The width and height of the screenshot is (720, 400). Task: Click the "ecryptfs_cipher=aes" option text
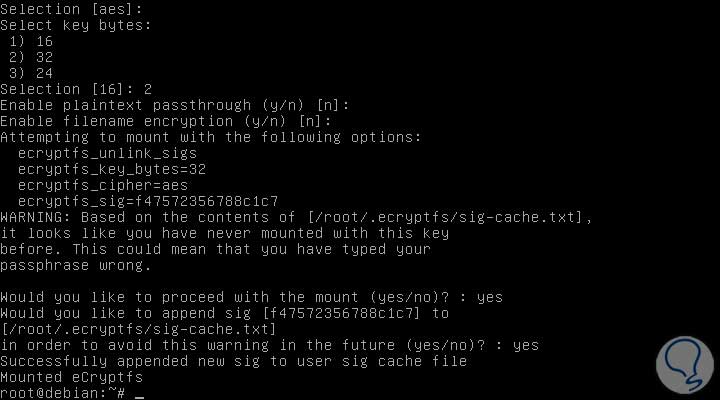click(x=102, y=184)
